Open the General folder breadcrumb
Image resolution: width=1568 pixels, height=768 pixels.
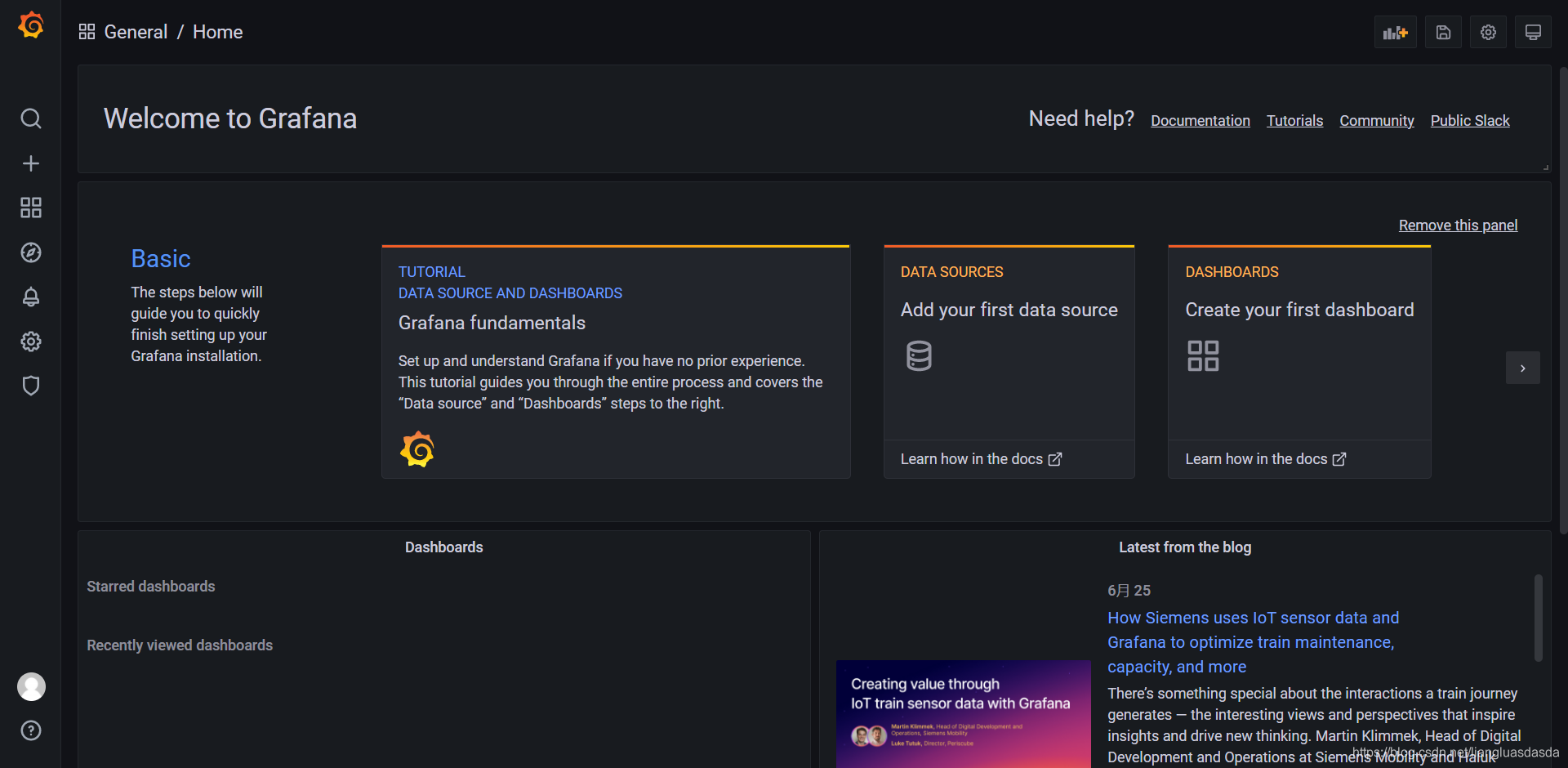(136, 32)
